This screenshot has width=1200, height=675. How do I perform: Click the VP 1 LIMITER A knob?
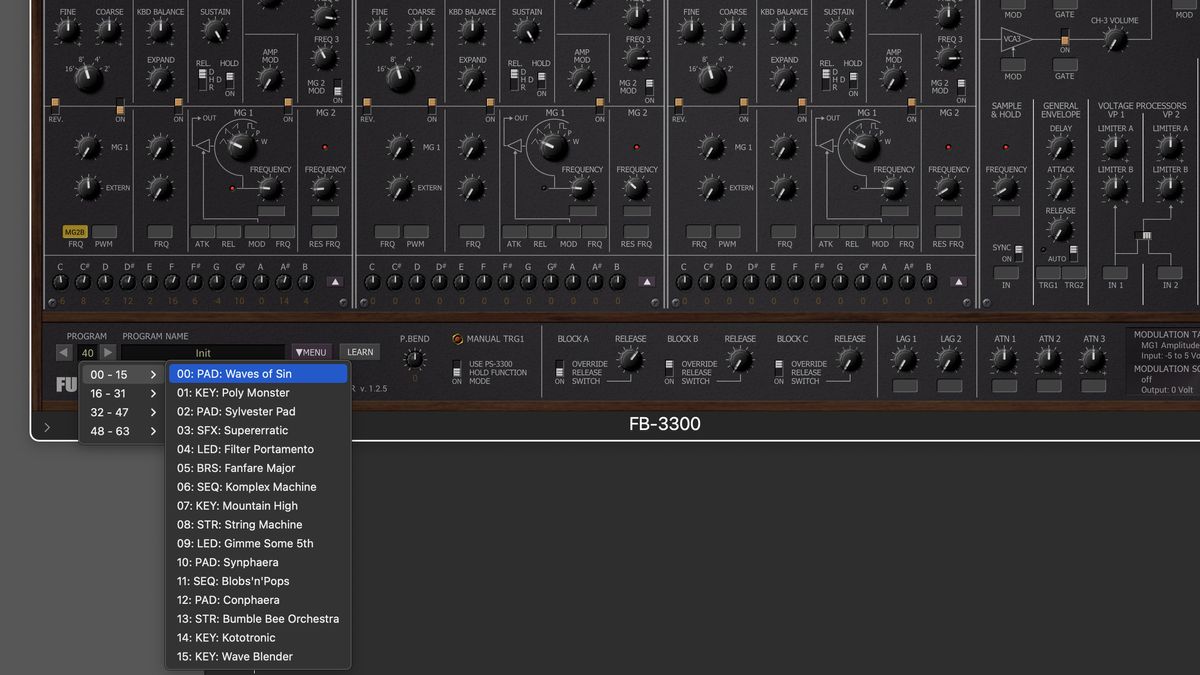1115,148
